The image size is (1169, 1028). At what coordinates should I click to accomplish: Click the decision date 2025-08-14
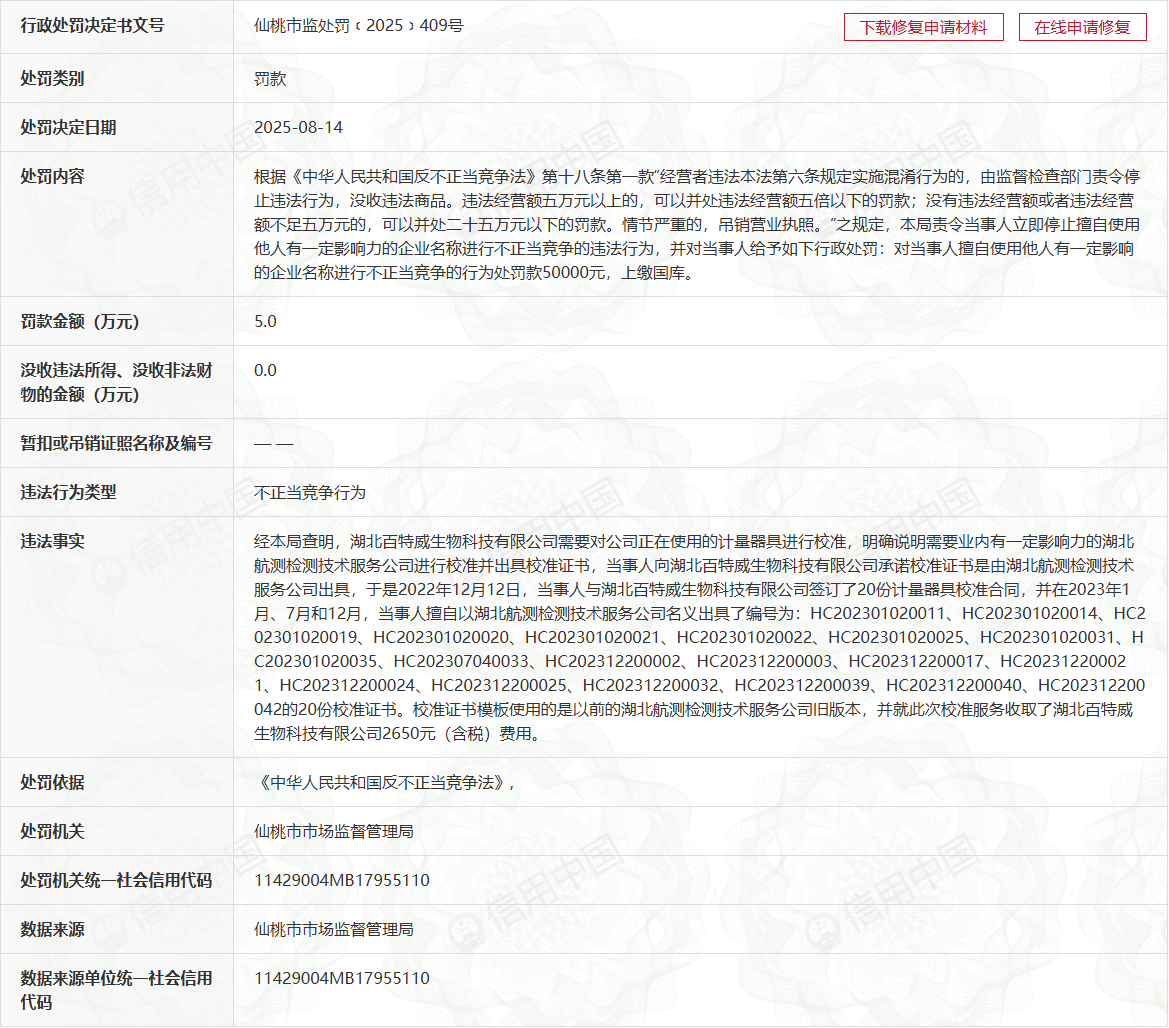[x=298, y=128]
